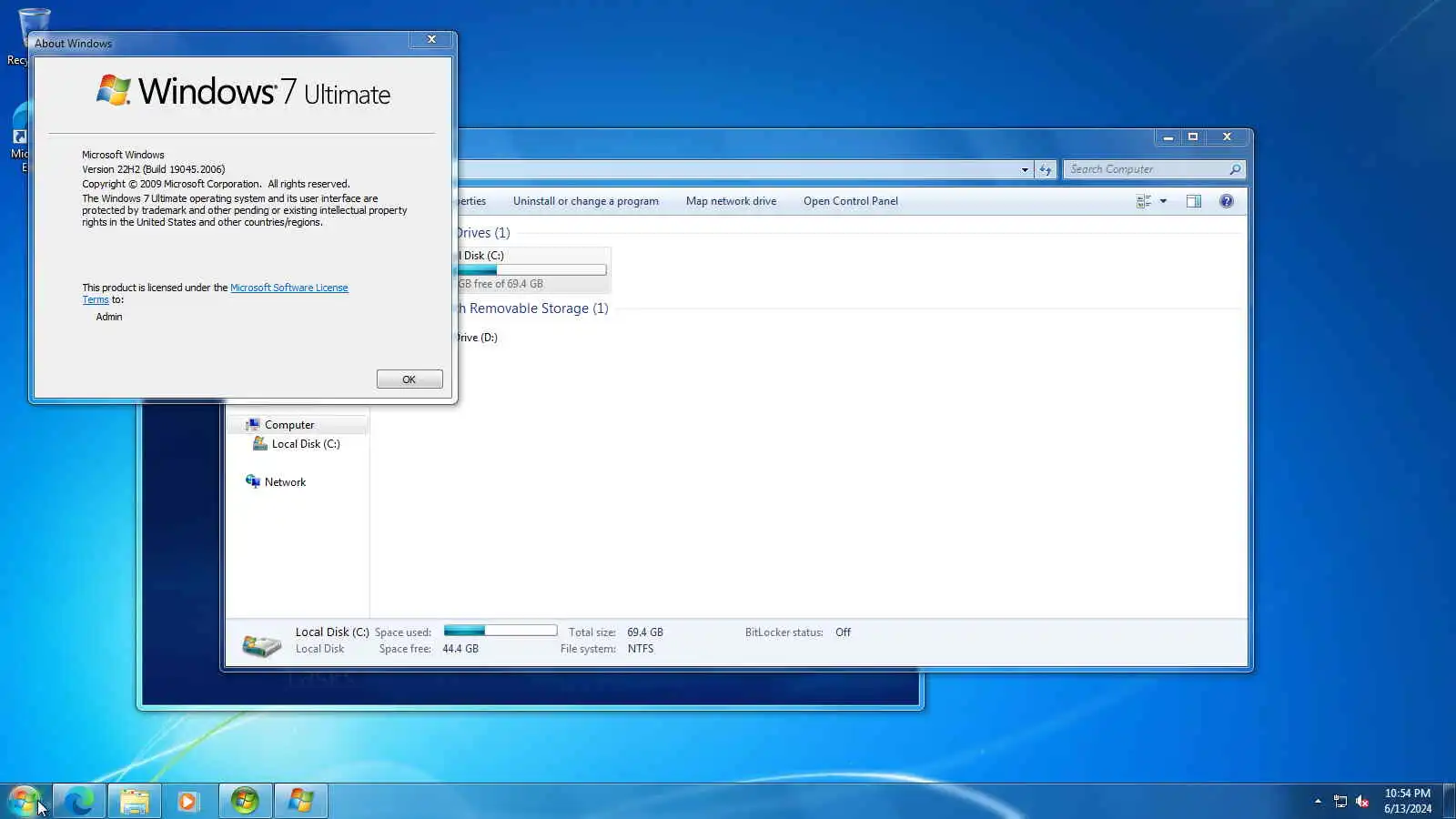Change the view with the view icon
This screenshot has height=819, width=1456.
click(1144, 201)
